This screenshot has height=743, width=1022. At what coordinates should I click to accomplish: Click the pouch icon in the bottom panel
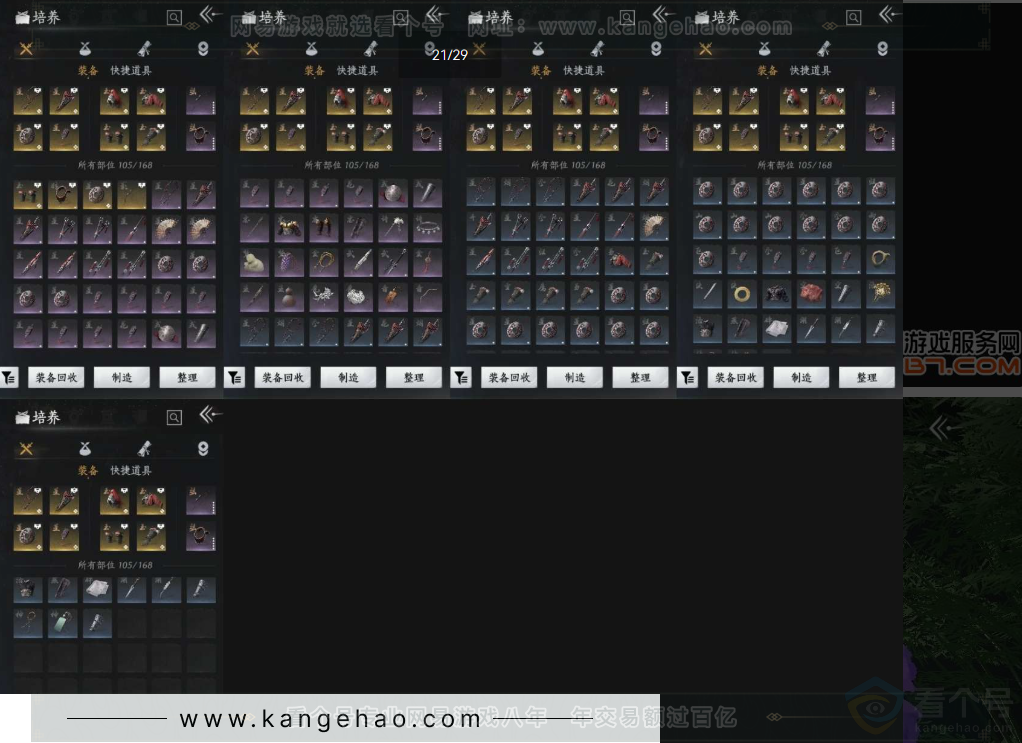(x=85, y=448)
